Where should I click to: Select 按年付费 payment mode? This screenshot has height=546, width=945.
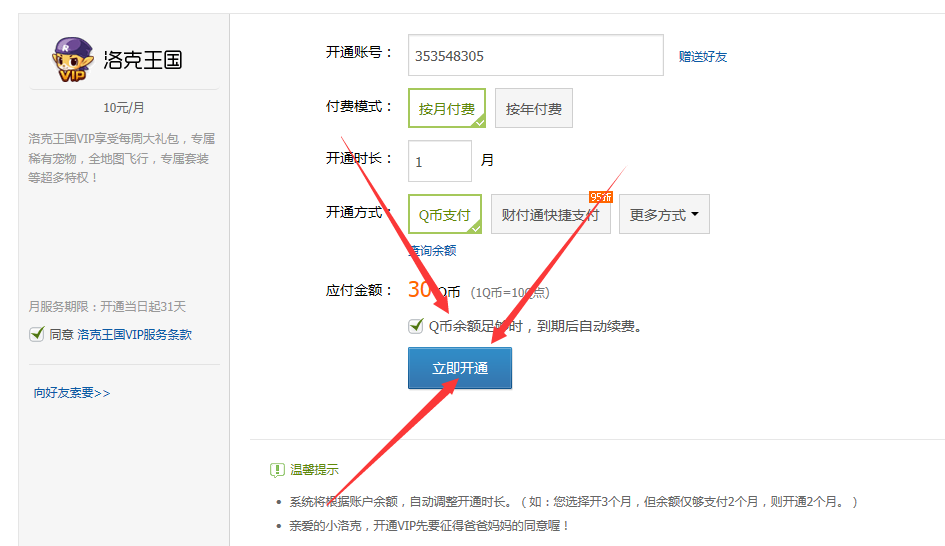tap(533, 108)
